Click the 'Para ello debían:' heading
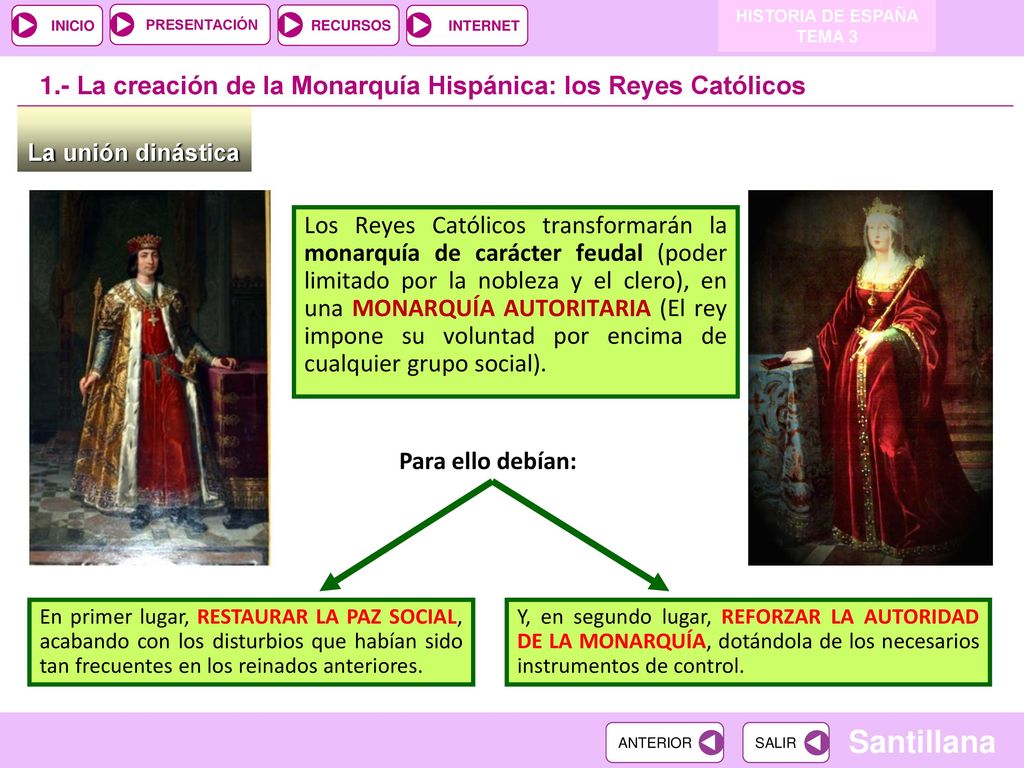The height and width of the screenshot is (768, 1024). (x=488, y=461)
